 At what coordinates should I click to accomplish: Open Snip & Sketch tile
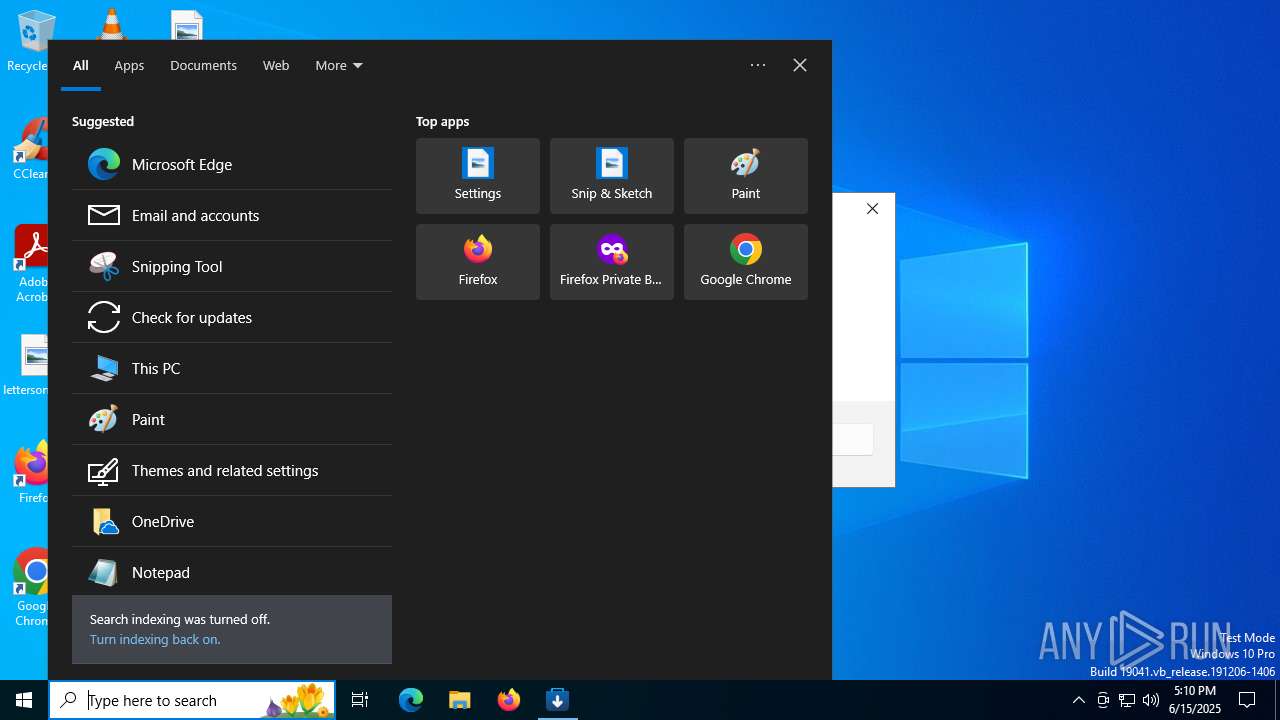coord(612,176)
